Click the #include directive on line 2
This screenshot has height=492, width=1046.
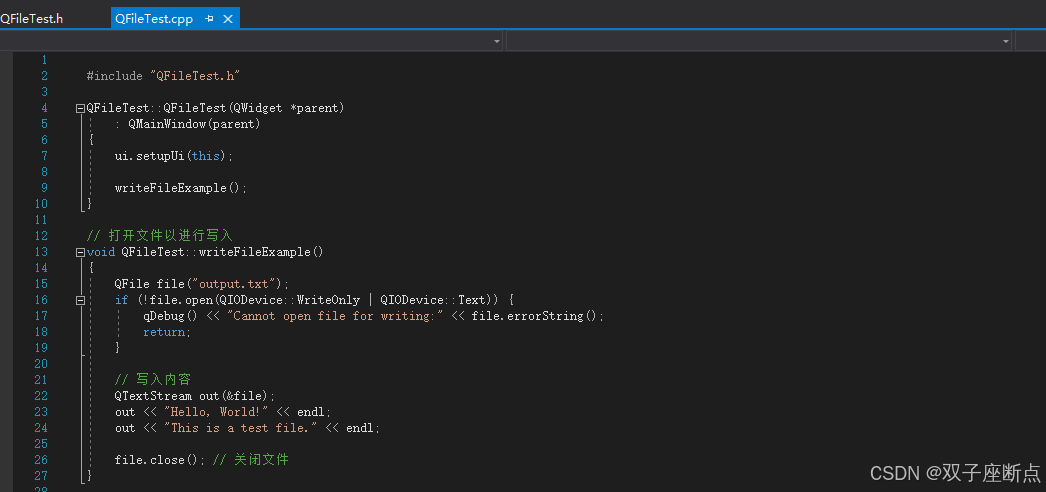(x=114, y=76)
